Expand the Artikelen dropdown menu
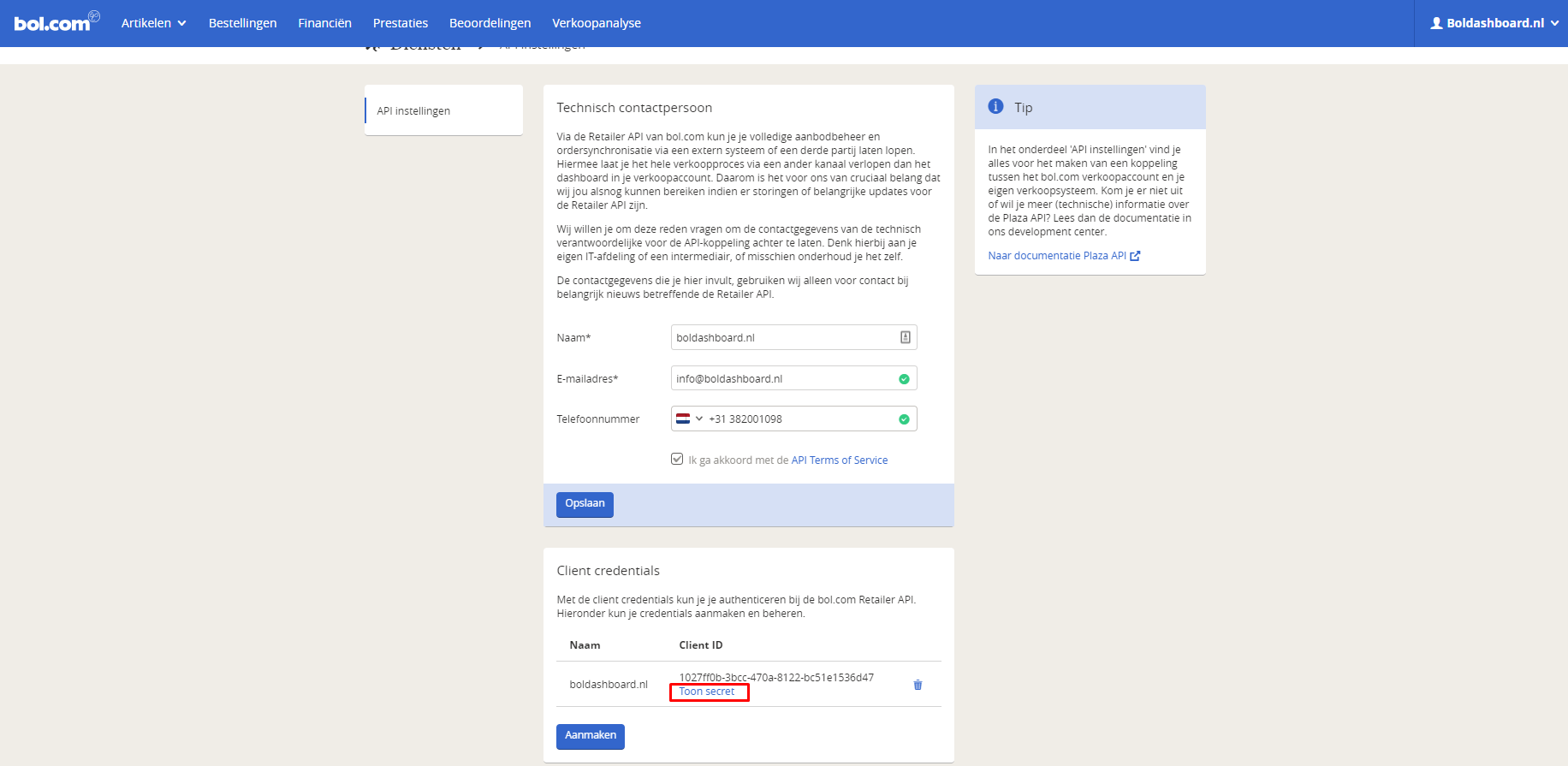The height and width of the screenshot is (766, 1568). coord(153,23)
